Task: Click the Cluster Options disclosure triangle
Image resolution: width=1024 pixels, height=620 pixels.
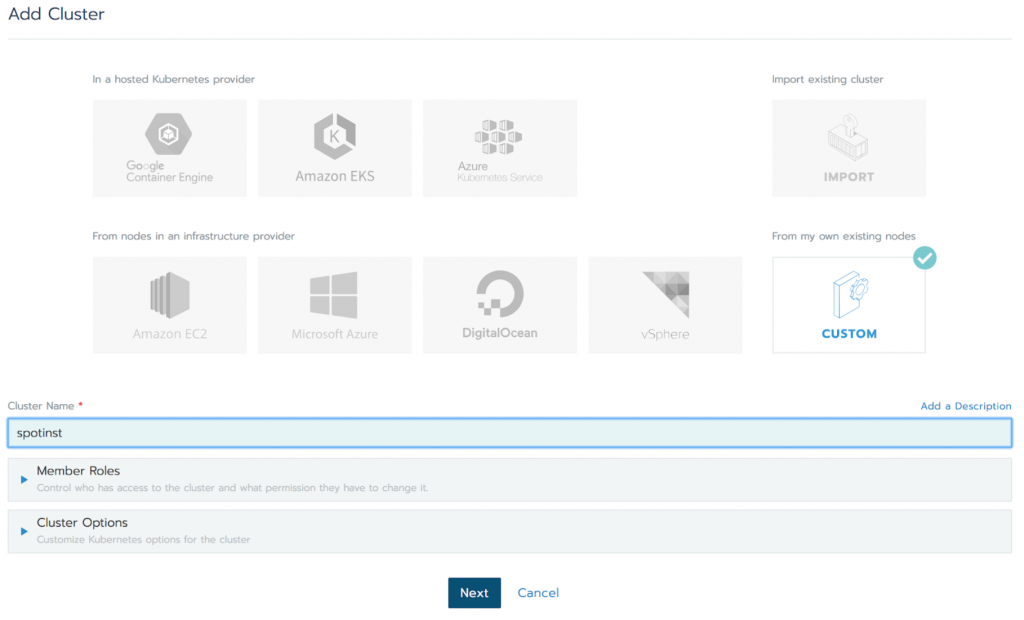Action: pyautogui.click(x=23, y=532)
